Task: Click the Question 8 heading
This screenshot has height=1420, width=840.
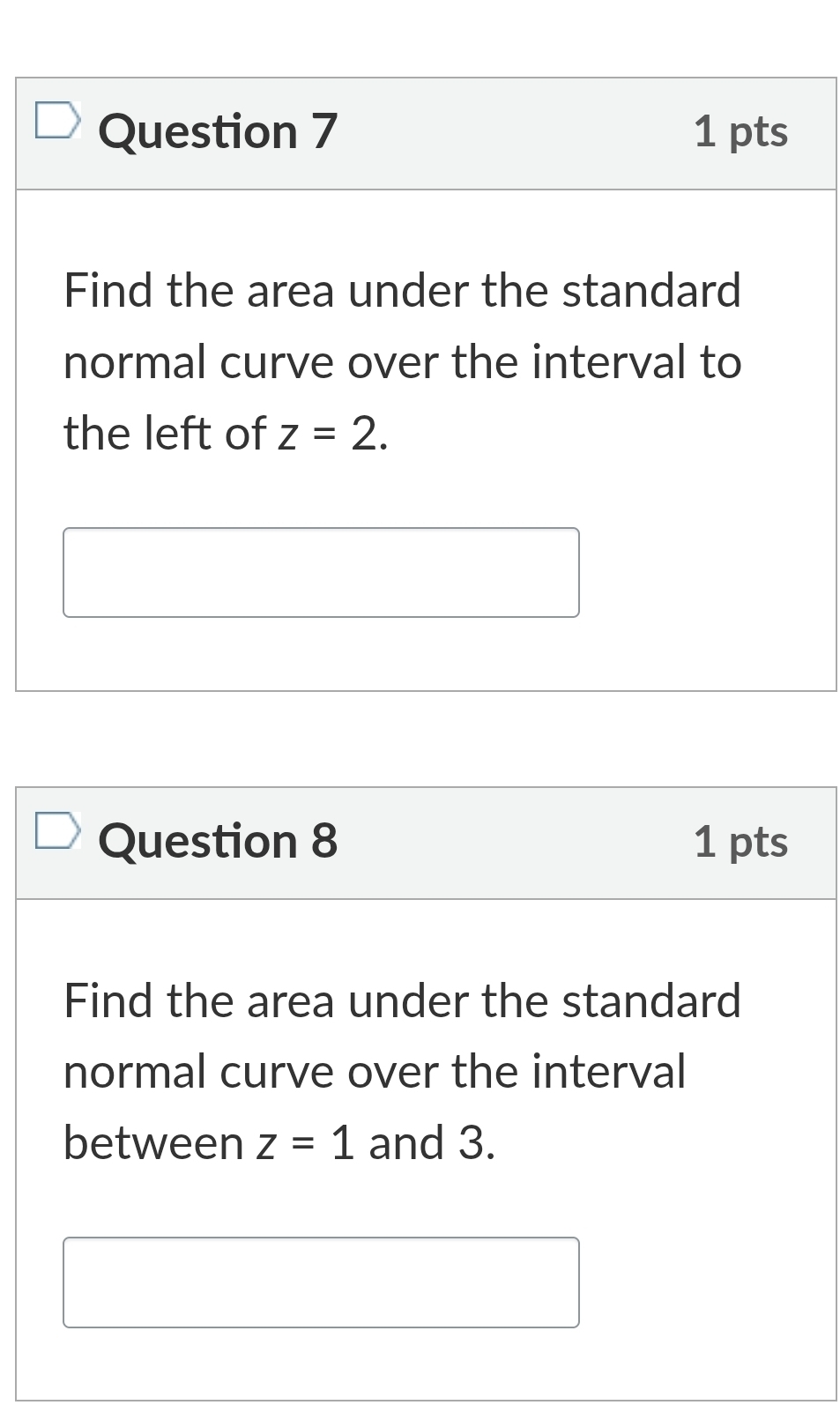Action: (x=218, y=841)
